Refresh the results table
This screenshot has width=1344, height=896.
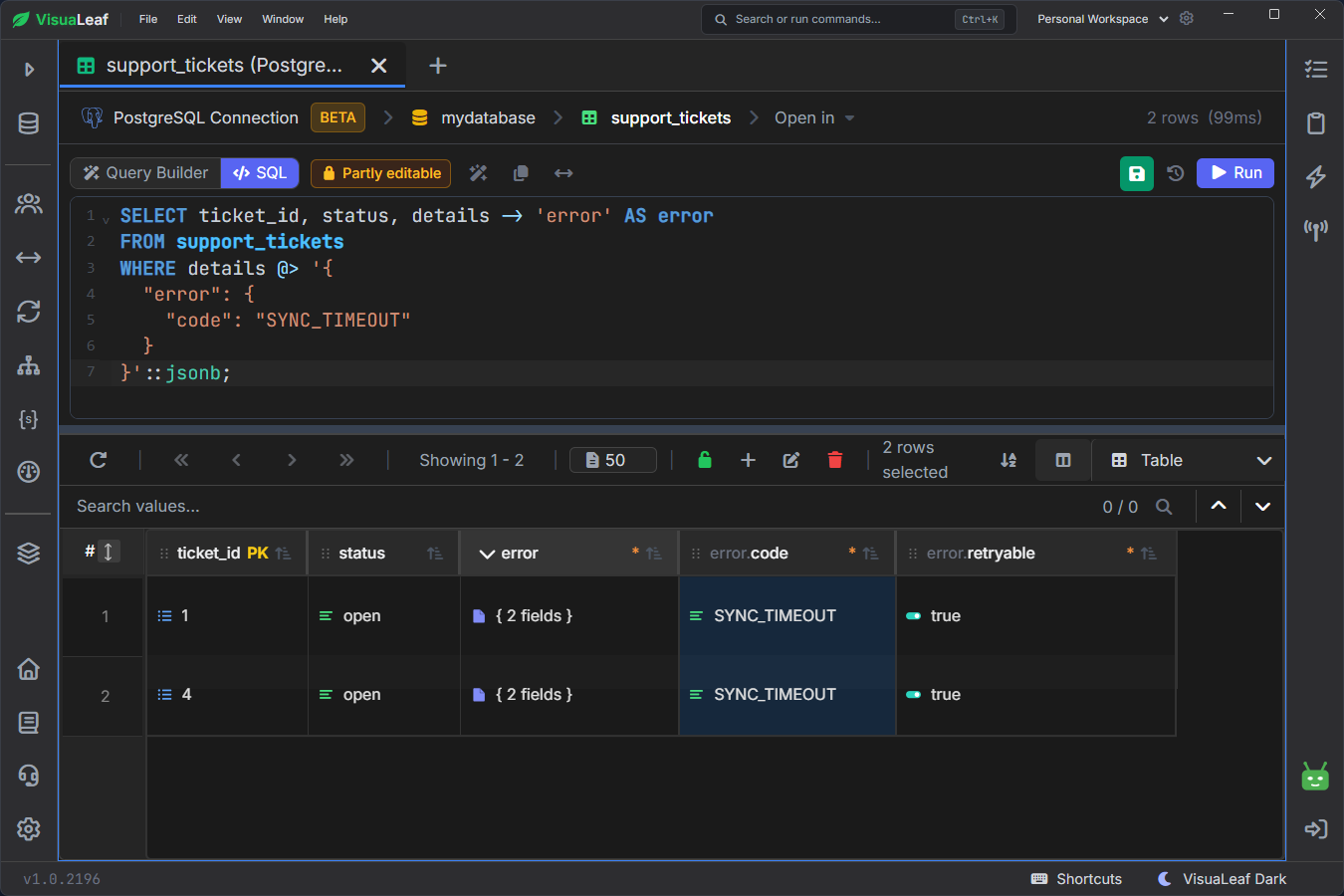click(98, 460)
